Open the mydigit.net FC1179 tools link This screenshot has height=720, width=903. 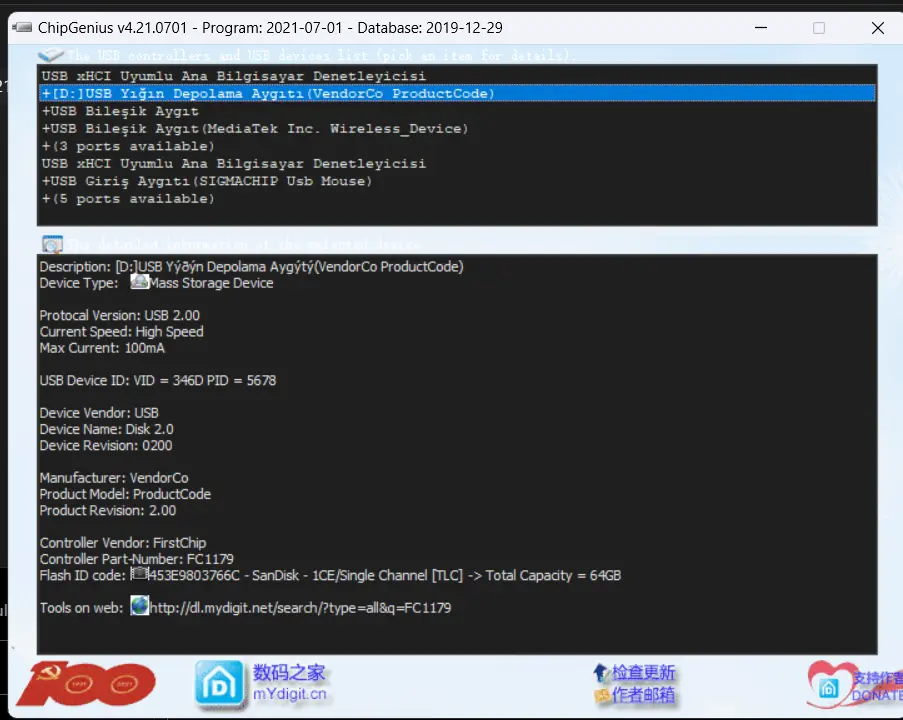[301, 608]
